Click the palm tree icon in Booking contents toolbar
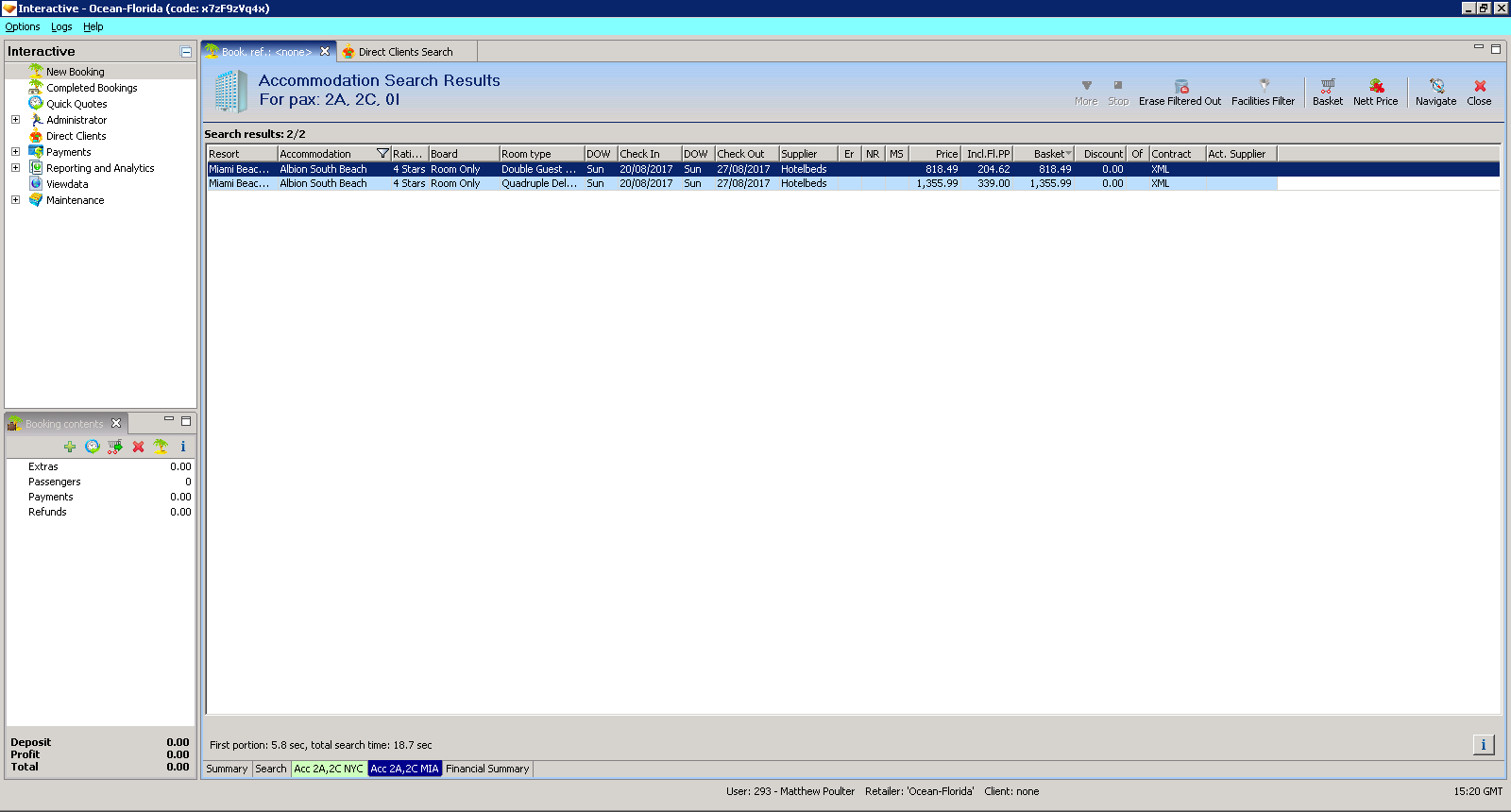Image resolution: width=1511 pixels, height=812 pixels. point(161,447)
